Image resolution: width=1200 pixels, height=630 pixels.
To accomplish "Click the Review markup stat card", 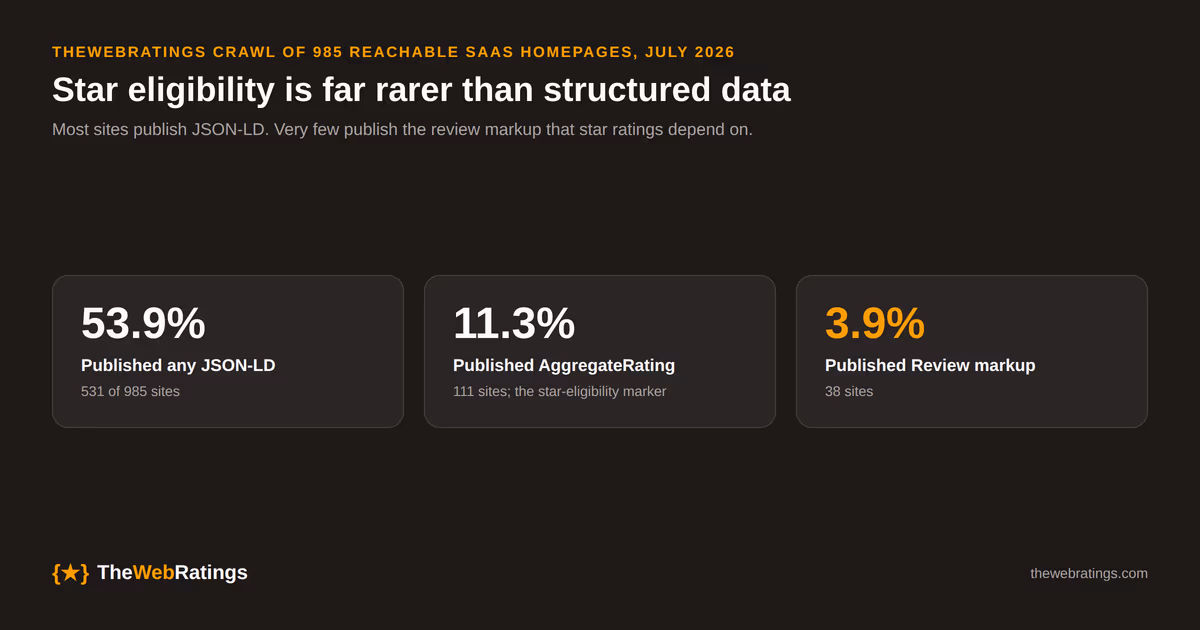I will pyautogui.click(x=972, y=352).
